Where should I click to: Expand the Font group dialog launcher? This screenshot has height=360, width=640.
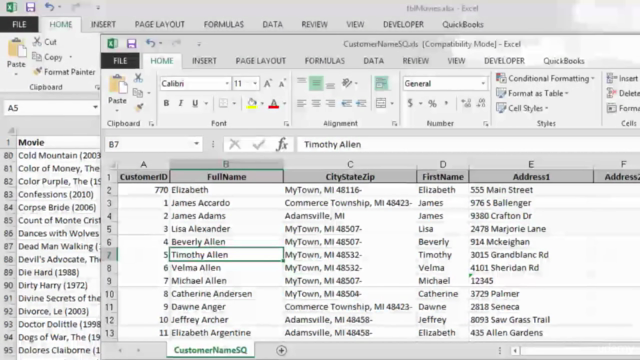pyautogui.click(x=286, y=124)
